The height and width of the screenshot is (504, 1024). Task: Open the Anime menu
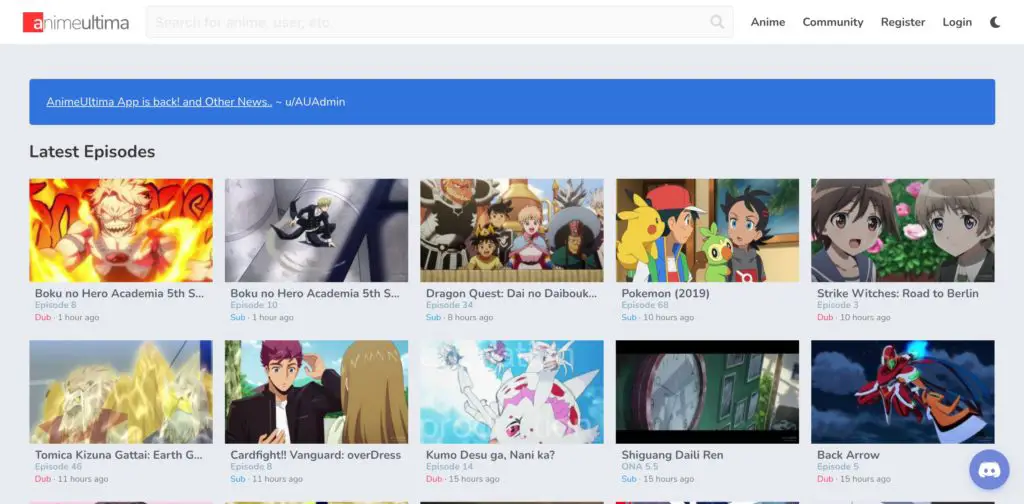click(768, 22)
